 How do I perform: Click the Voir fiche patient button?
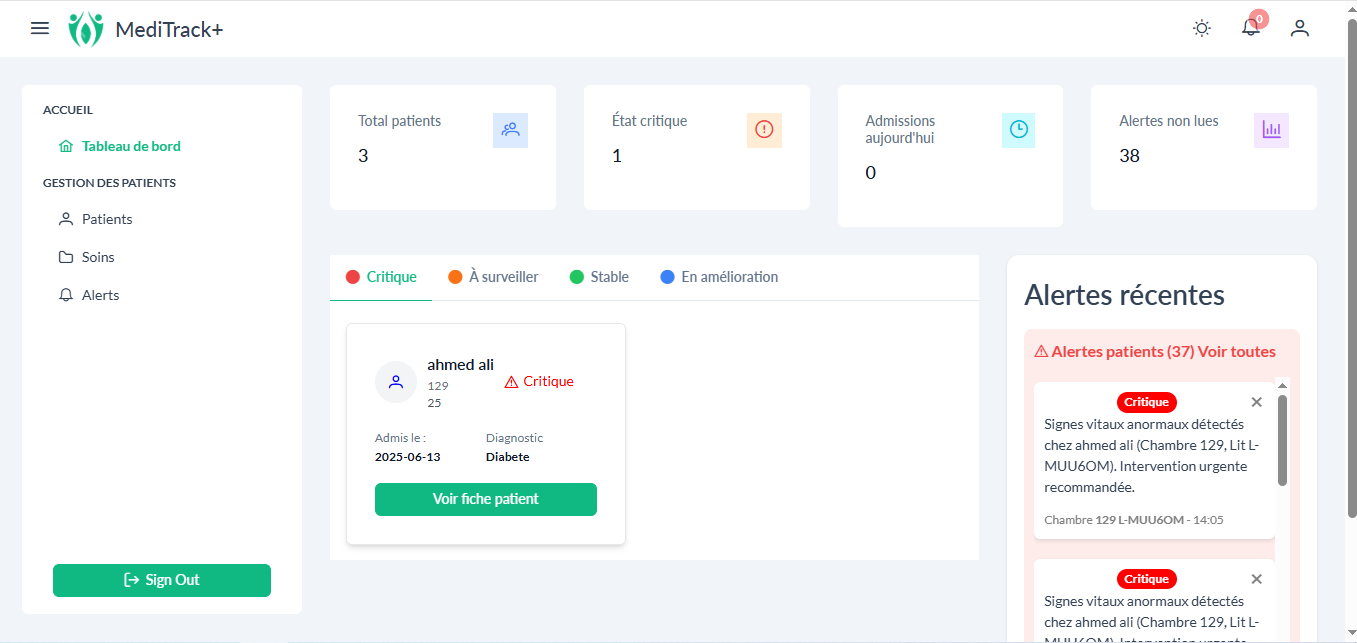click(486, 499)
